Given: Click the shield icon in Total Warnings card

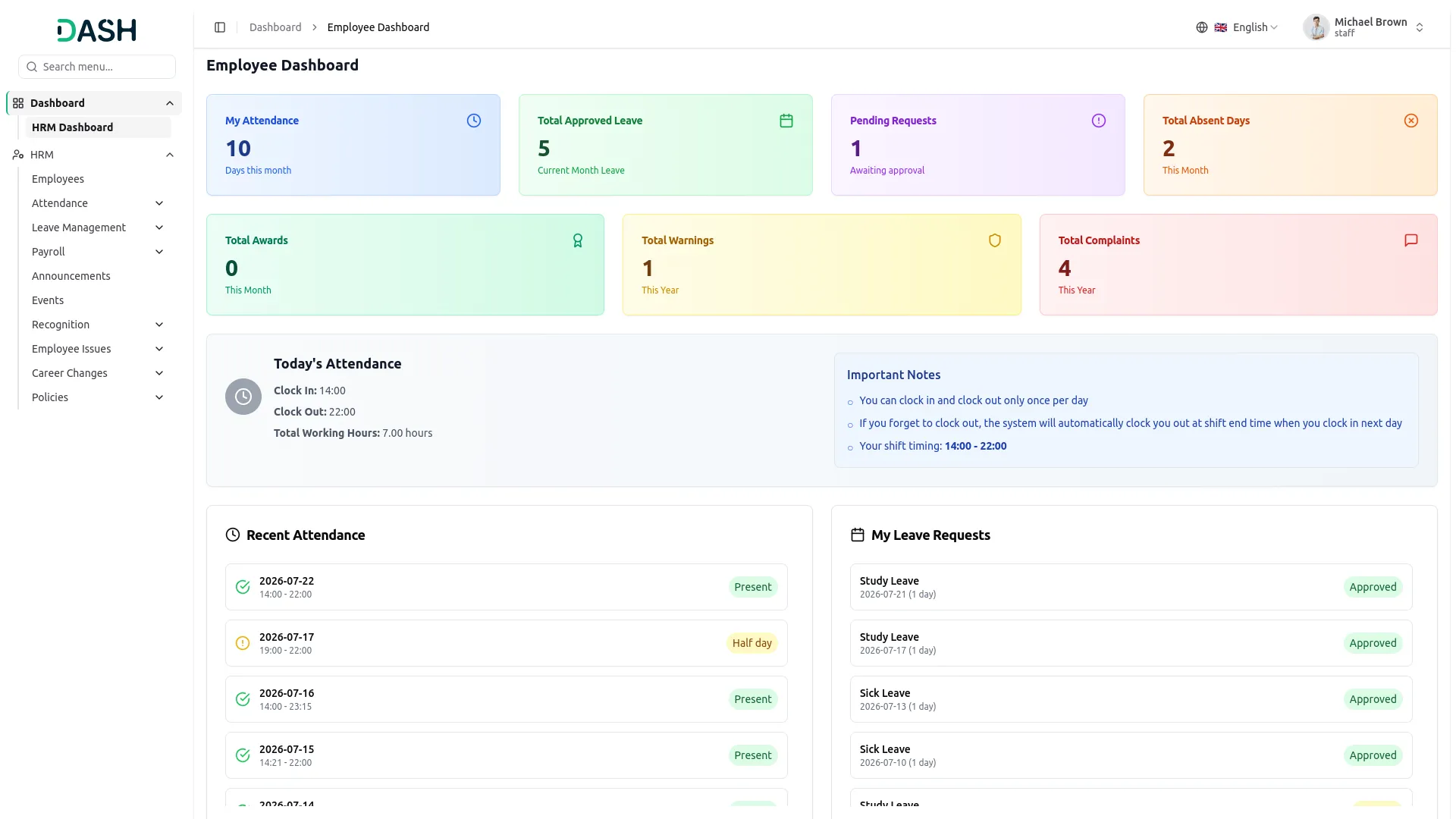Looking at the screenshot, I should point(995,240).
